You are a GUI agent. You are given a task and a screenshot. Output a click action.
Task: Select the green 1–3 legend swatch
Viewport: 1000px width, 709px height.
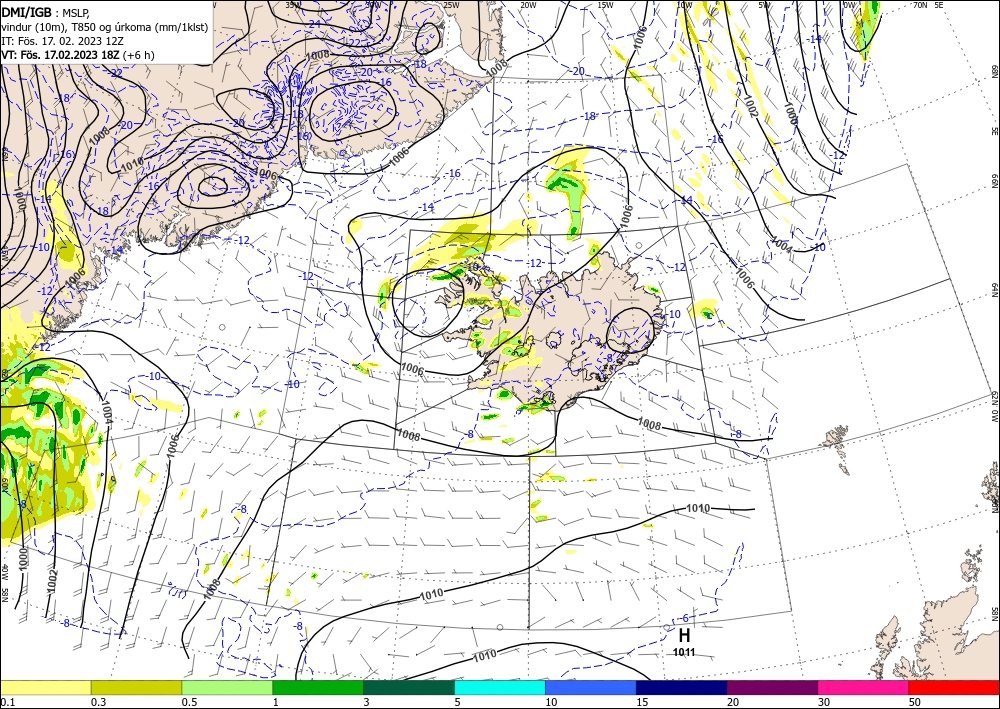pos(318,687)
